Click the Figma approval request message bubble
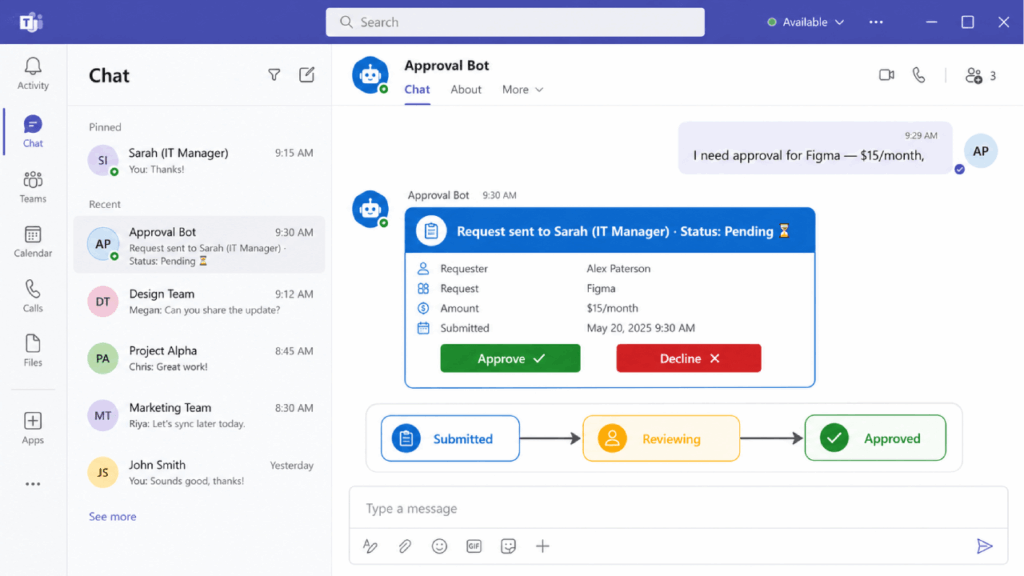The height and width of the screenshot is (576, 1024). (x=815, y=148)
